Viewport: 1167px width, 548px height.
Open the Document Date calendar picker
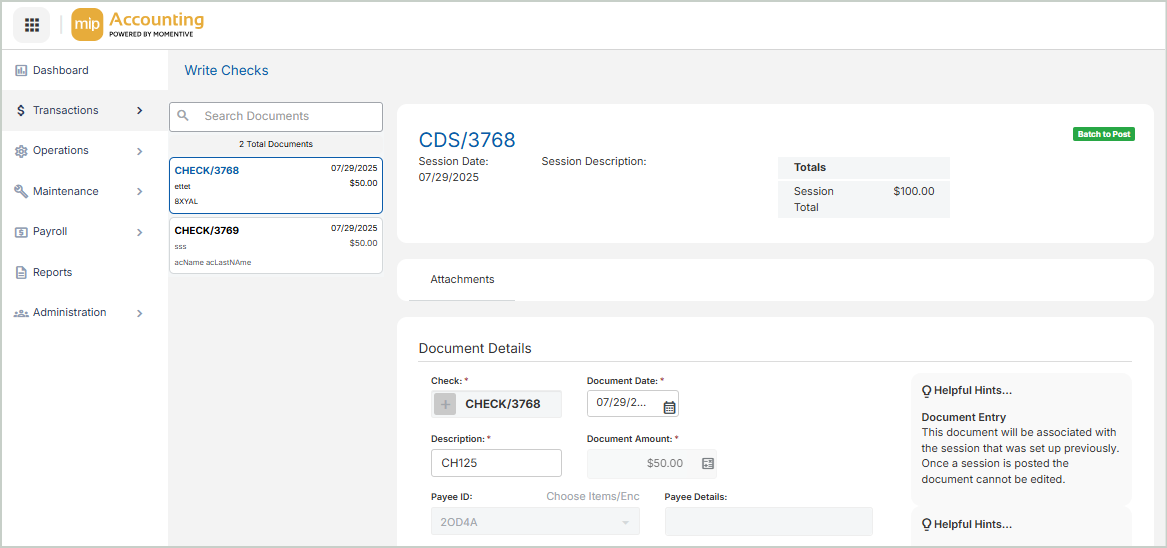(x=669, y=406)
